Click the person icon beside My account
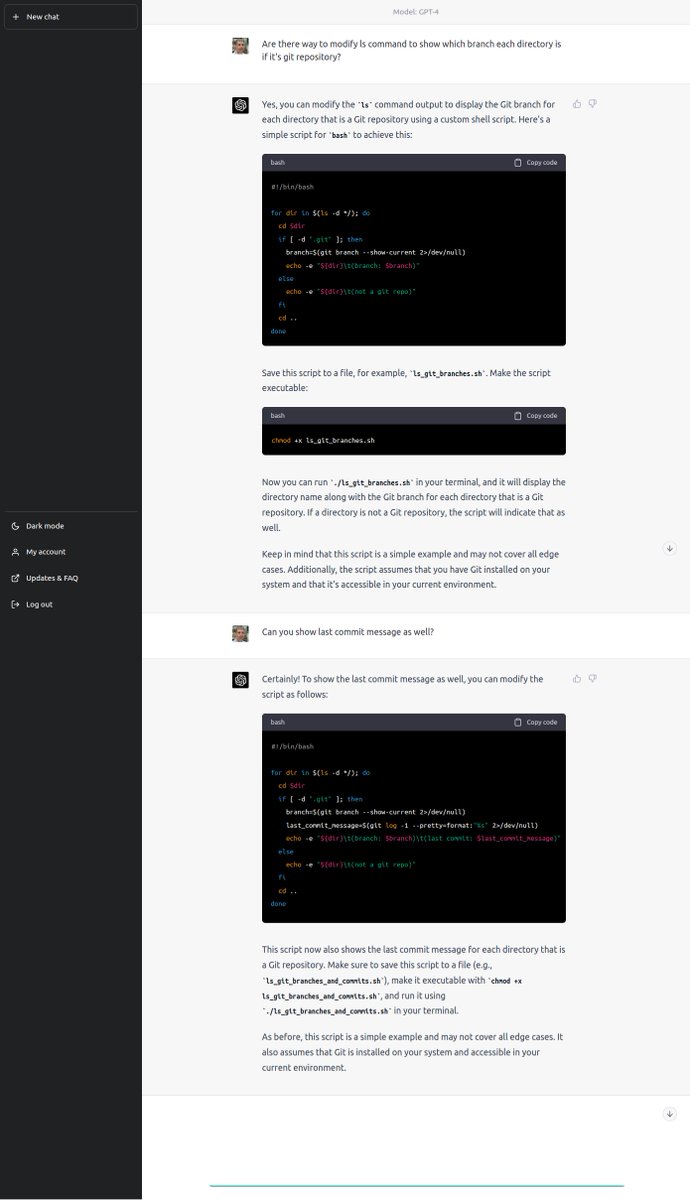This screenshot has width=690, height=1200. [x=15, y=552]
